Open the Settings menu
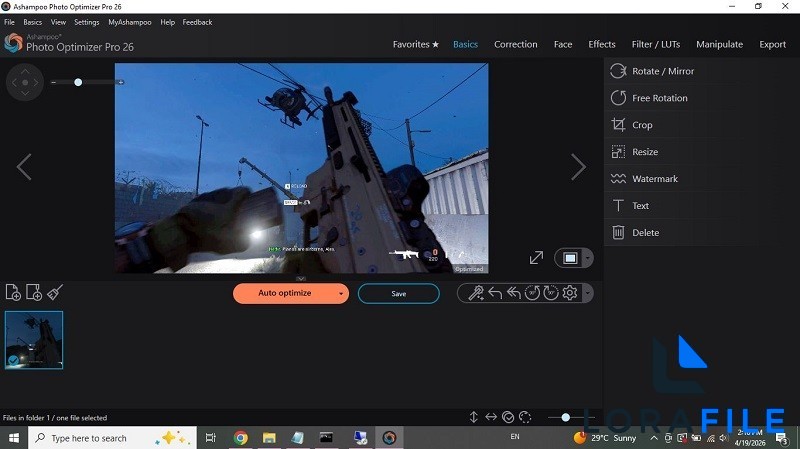The height and width of the screenshot is (449, 800). click(x=87, y=22)
